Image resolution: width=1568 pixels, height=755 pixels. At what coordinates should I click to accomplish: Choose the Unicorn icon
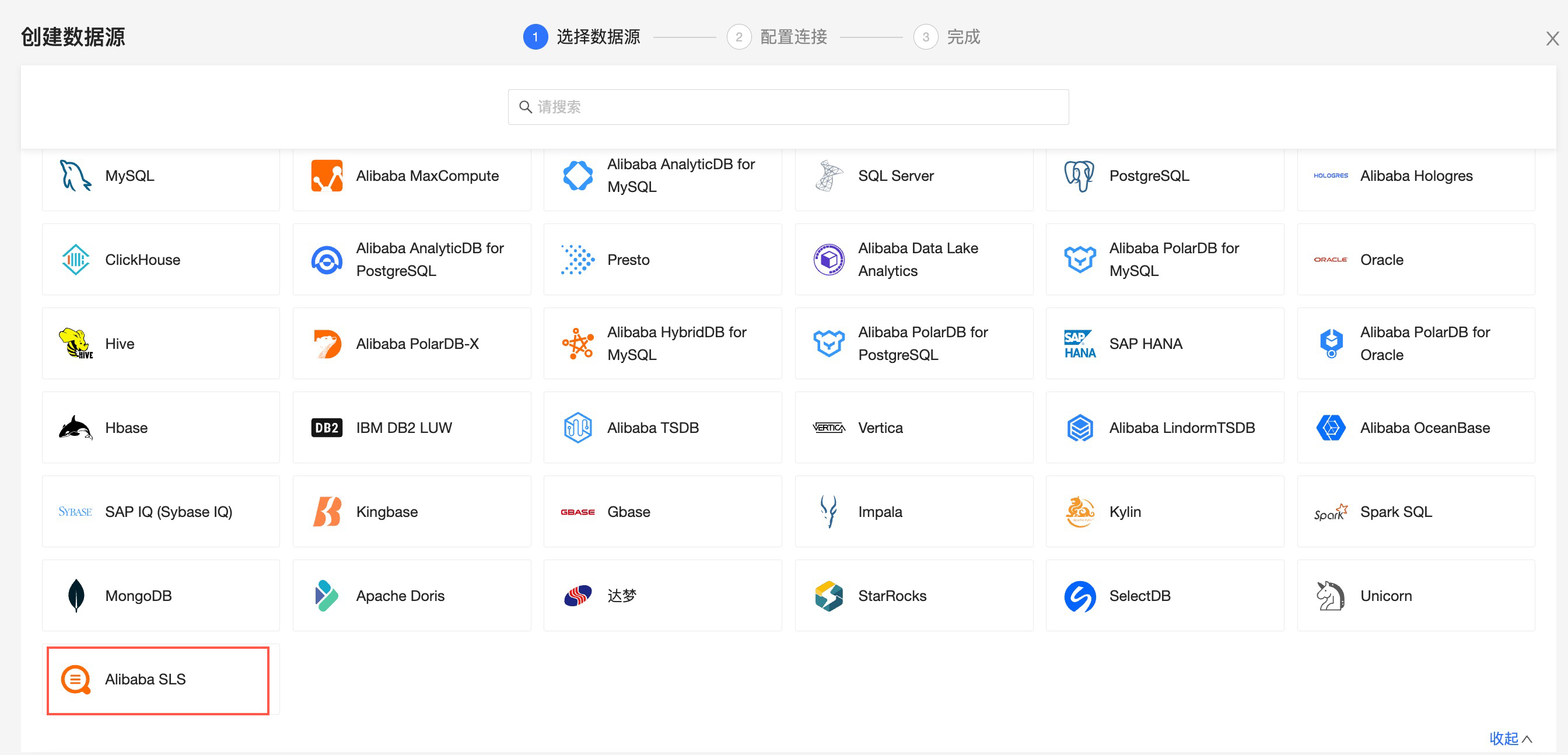pyautogui.click(x=1331, y=596)
